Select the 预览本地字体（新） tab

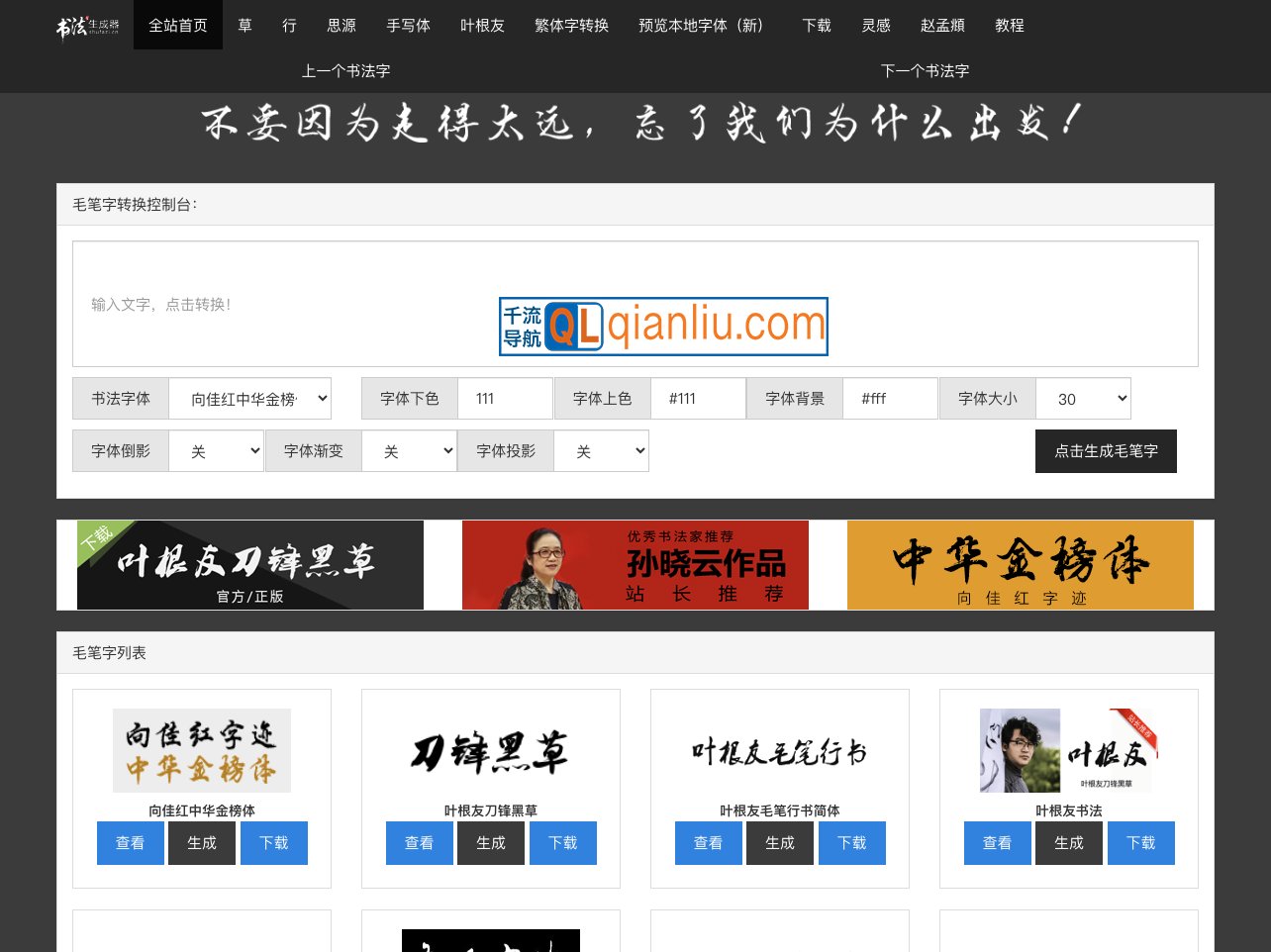coord(702,26)
